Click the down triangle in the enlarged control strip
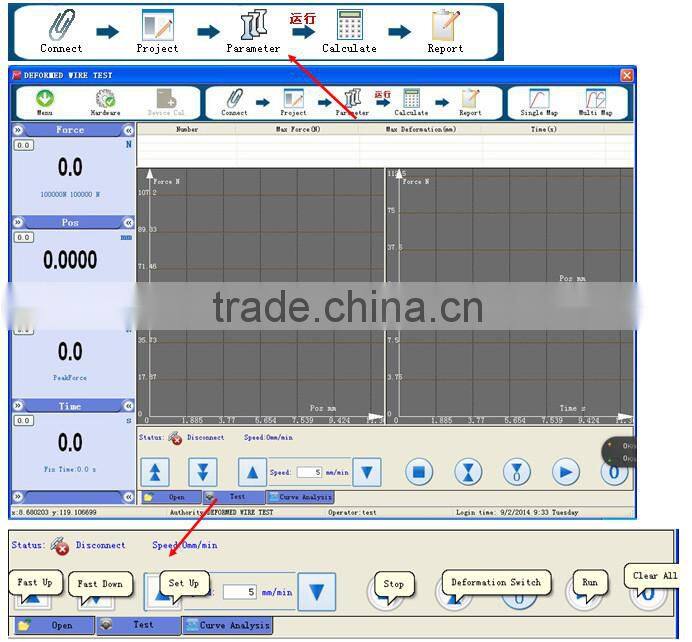 pos(317,592)
